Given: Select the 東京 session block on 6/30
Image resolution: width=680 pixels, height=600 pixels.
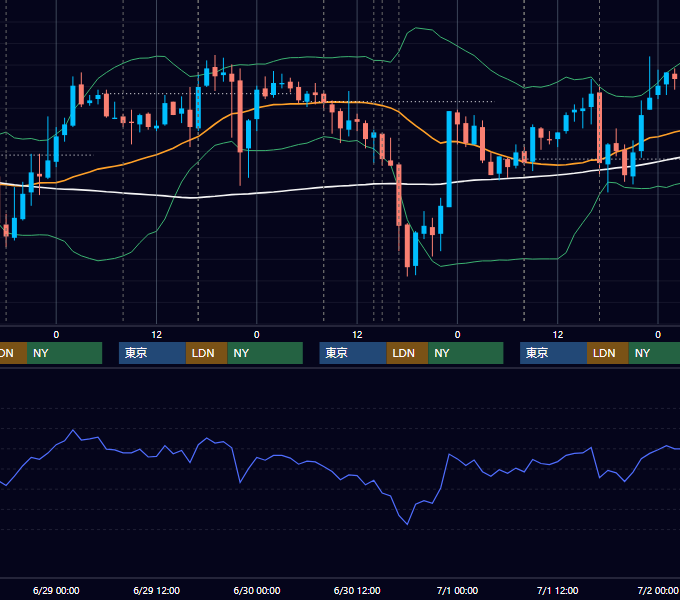Looking at the screenshot, I should pyautogui.click(x=353, y=353).
